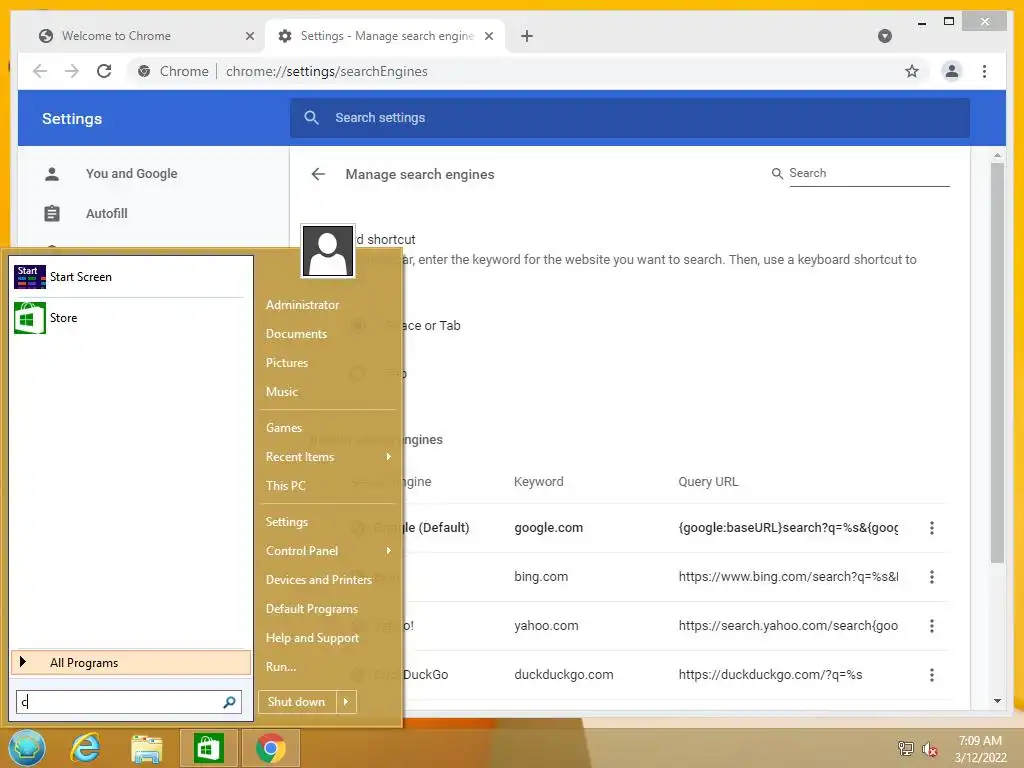Open Music from Start menu
The image size is (1024, 768).
[281, 392]
